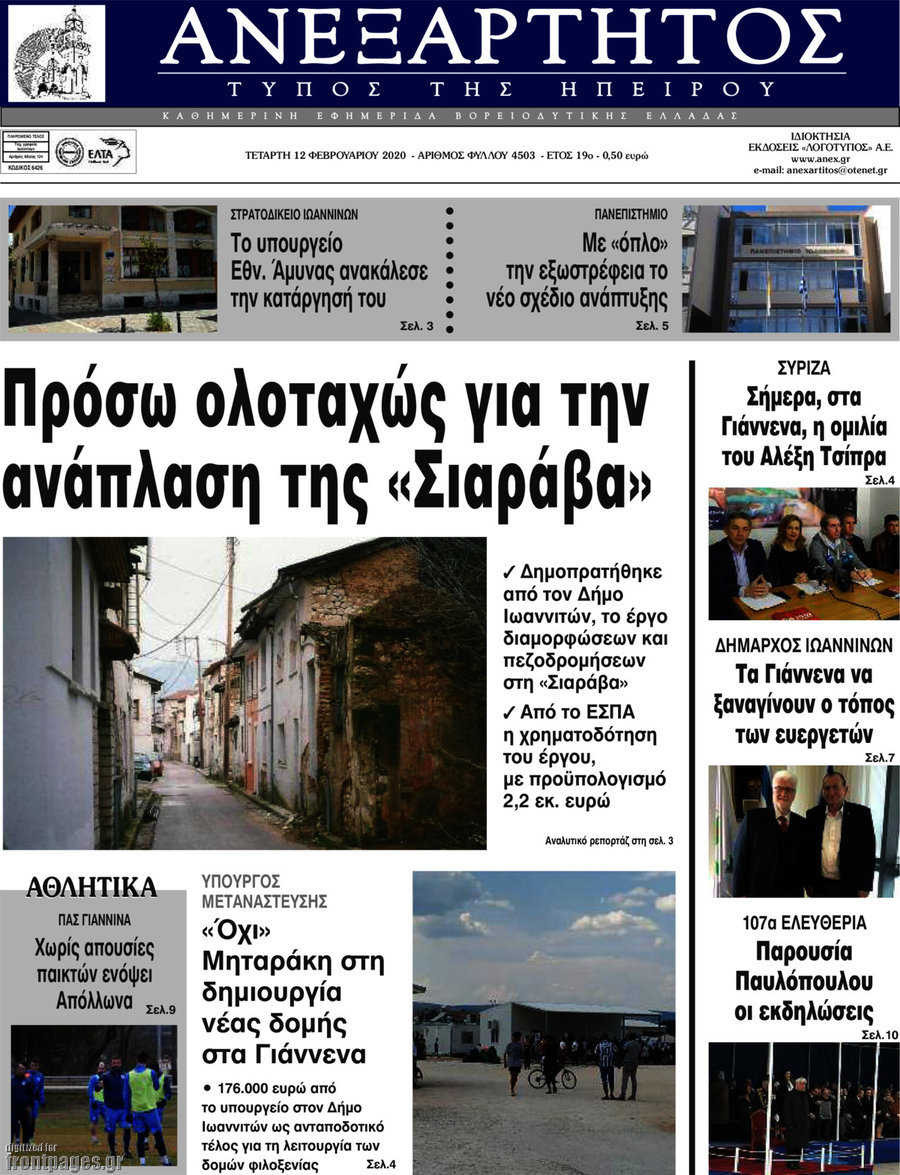Click the date line ΤΕΤΑΡΤΗ 12 ΦΕΒΡΟΥΑΡΙΟΥ 2020

[325, 156]
